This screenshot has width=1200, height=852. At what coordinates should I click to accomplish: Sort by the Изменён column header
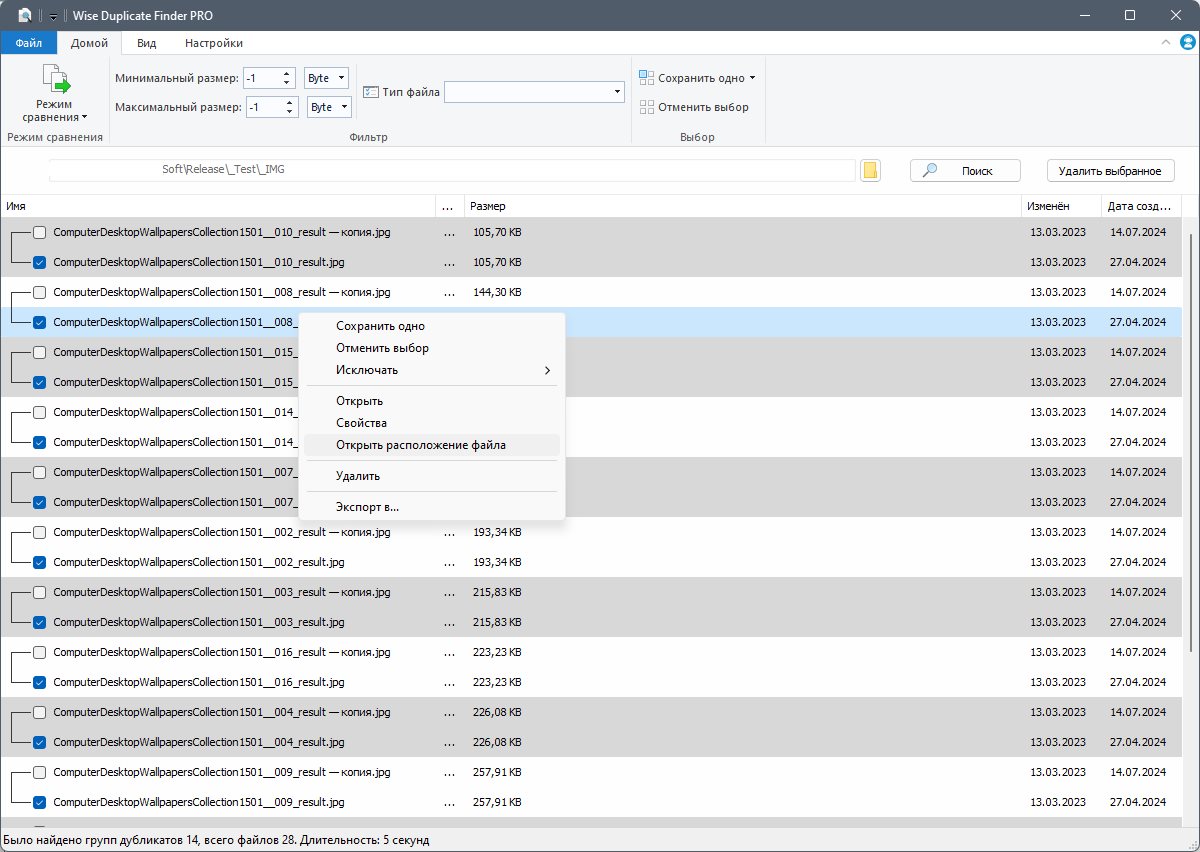click(x=1060, y=206)
